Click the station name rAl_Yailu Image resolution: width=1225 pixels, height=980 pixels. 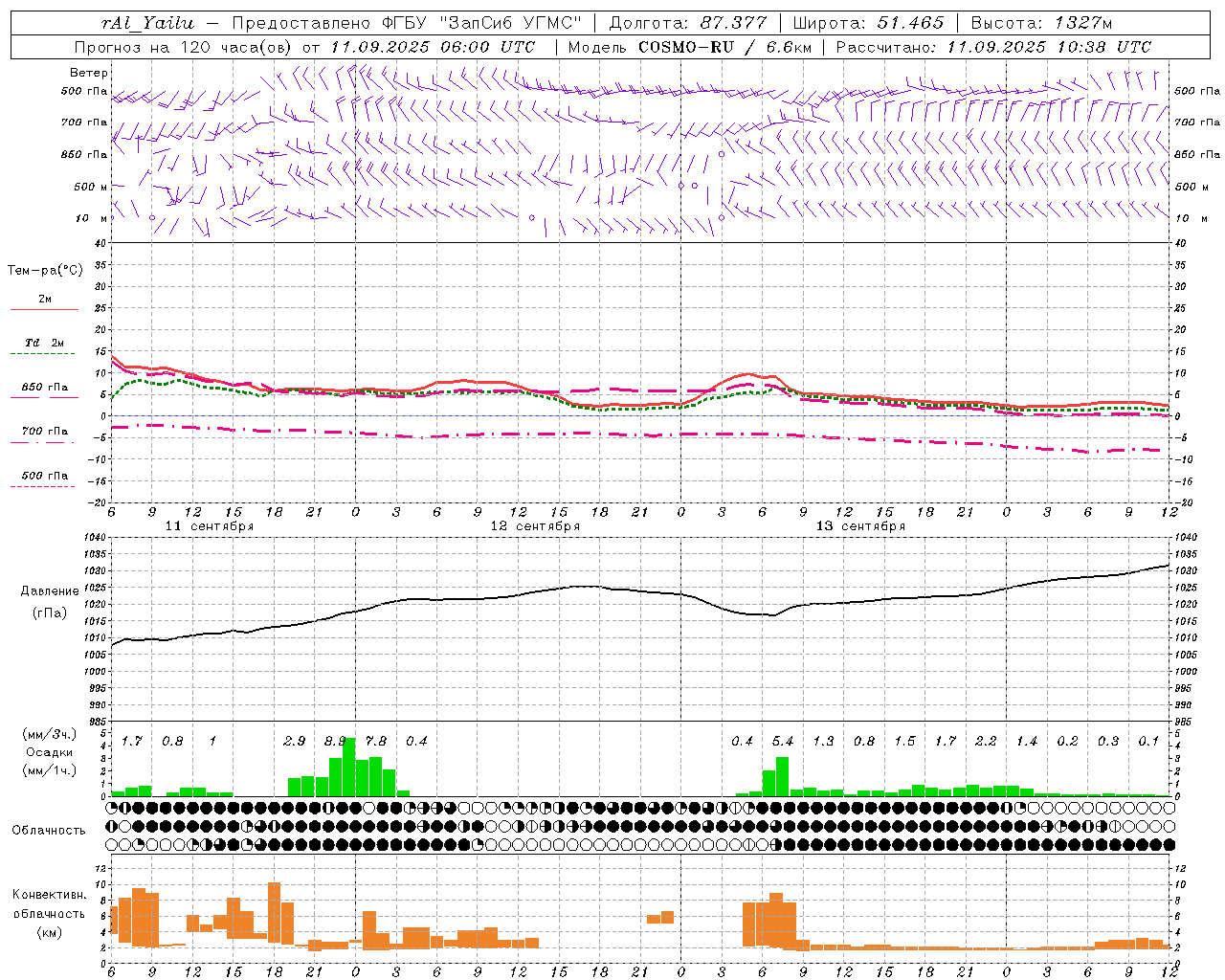tap(147, 23)
